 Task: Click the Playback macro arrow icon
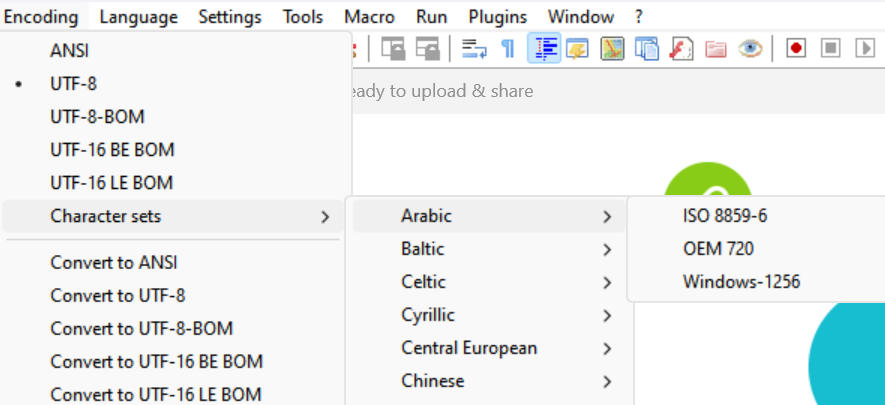[x=864, y=48]
